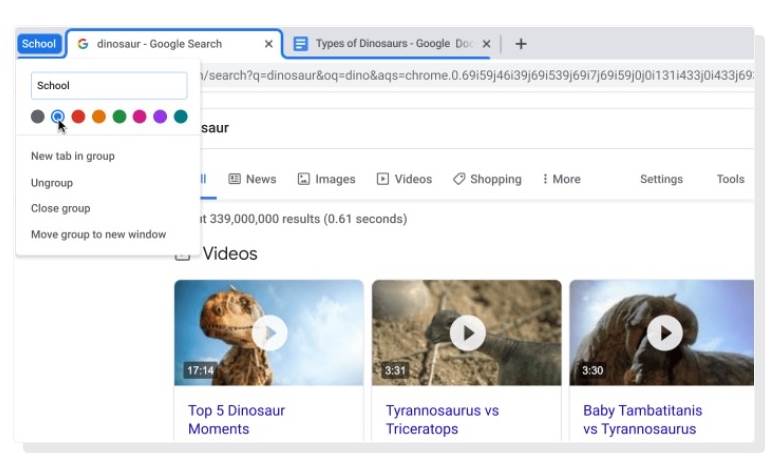Image resolution: width=784 pixels, height=464 pixels.
Task: Open the search Settings menu
Action: click(x=661, y=179)
